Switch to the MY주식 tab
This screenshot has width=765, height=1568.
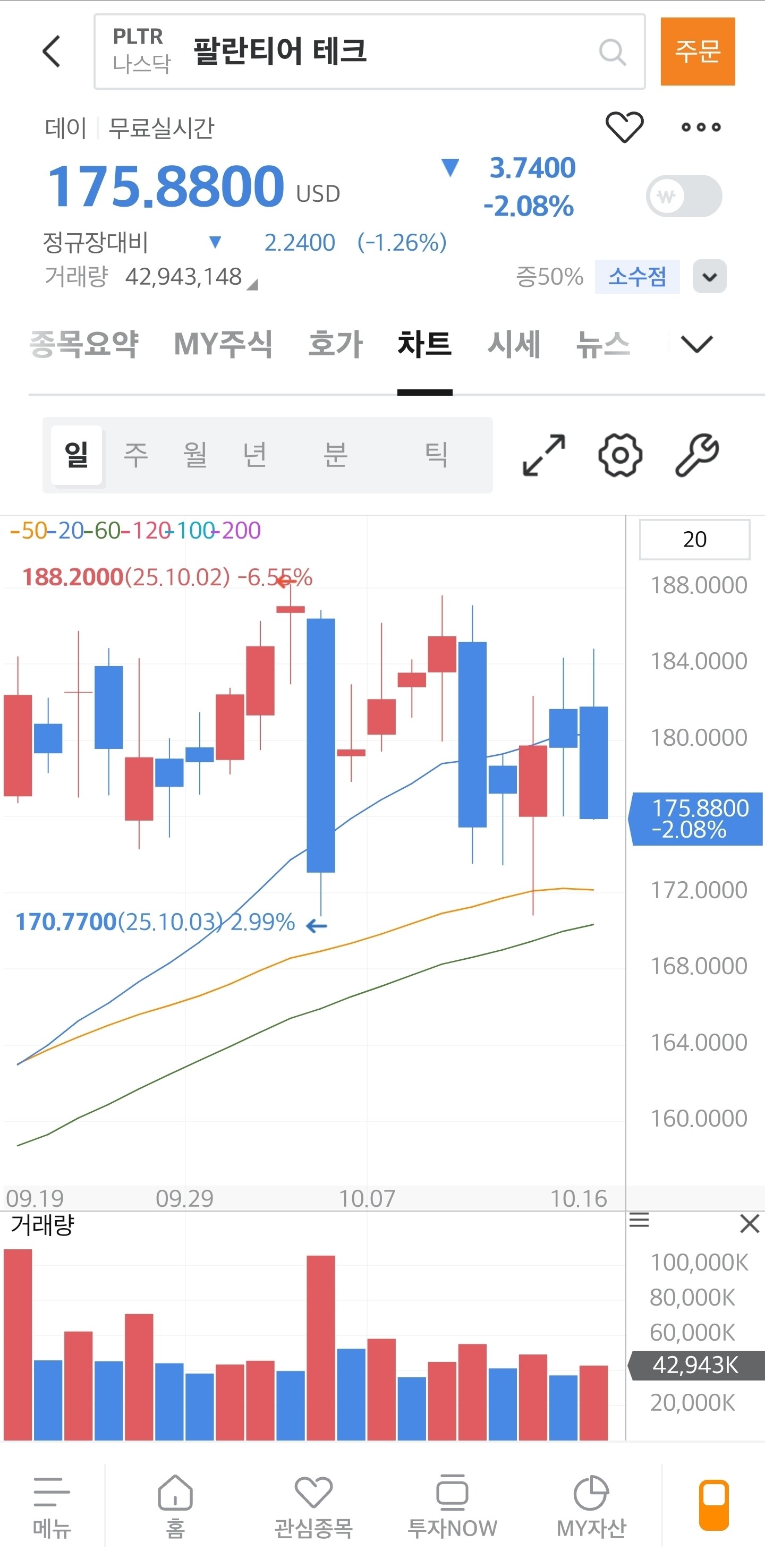point(223,344)
